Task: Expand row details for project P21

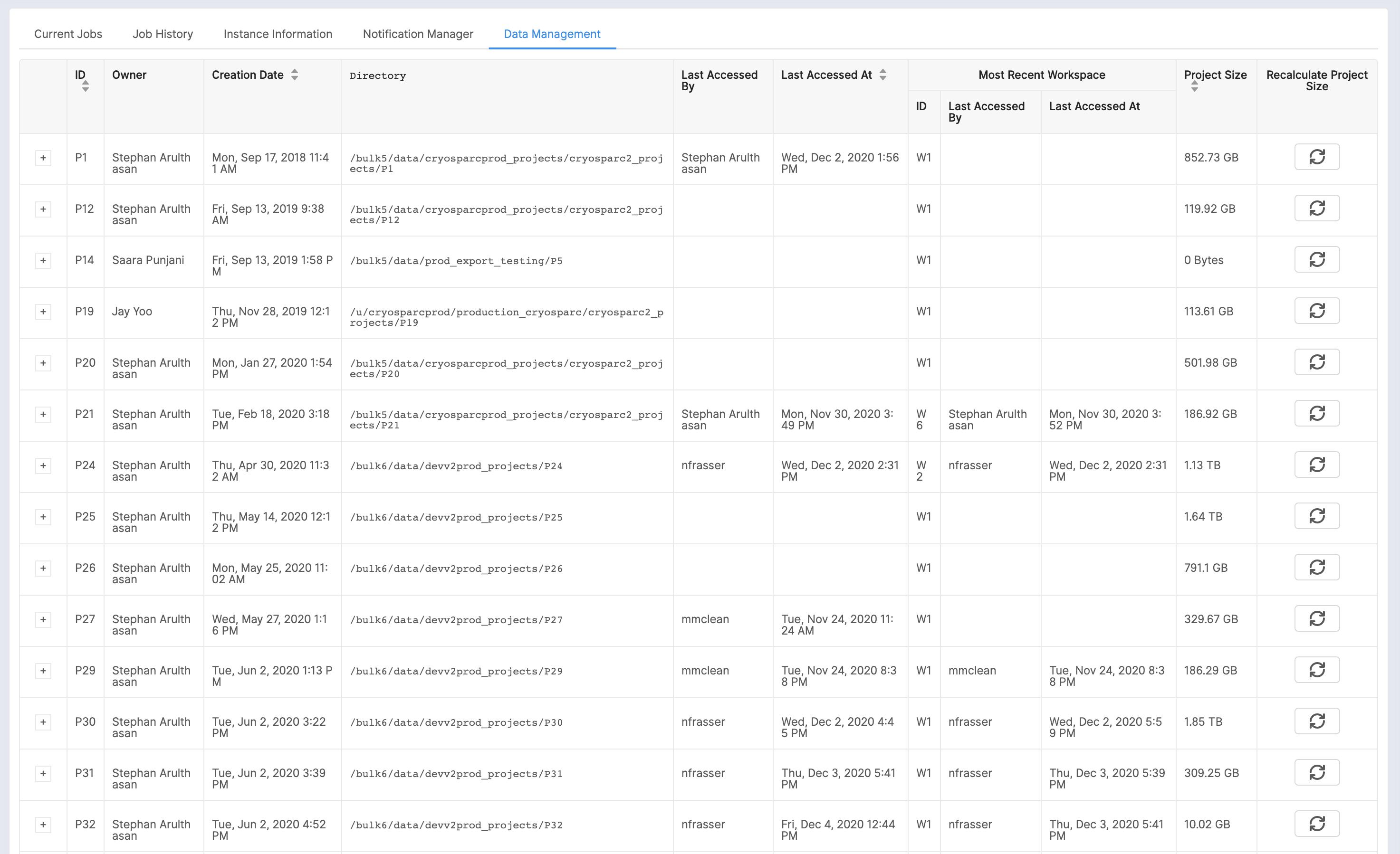Action: tap(43, 415)
